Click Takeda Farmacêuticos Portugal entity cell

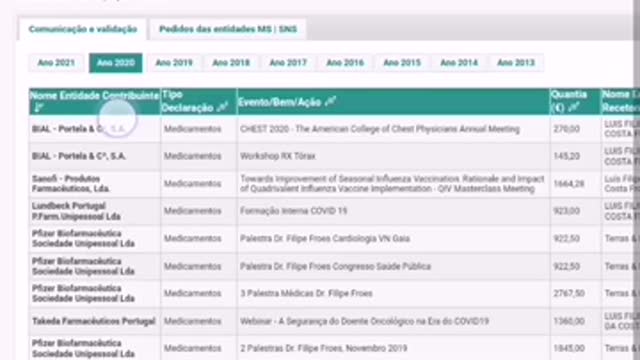94,321
